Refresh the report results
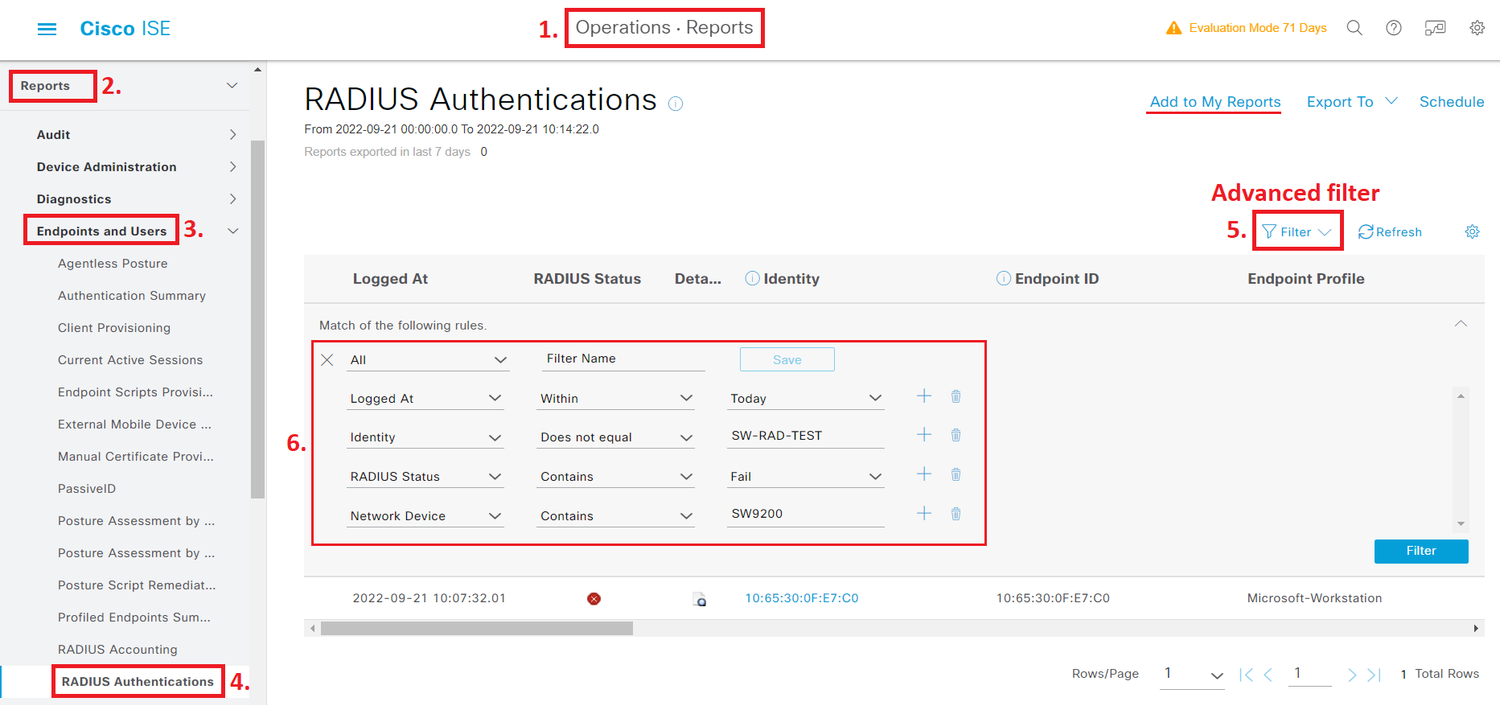 tap(1389, 231)
